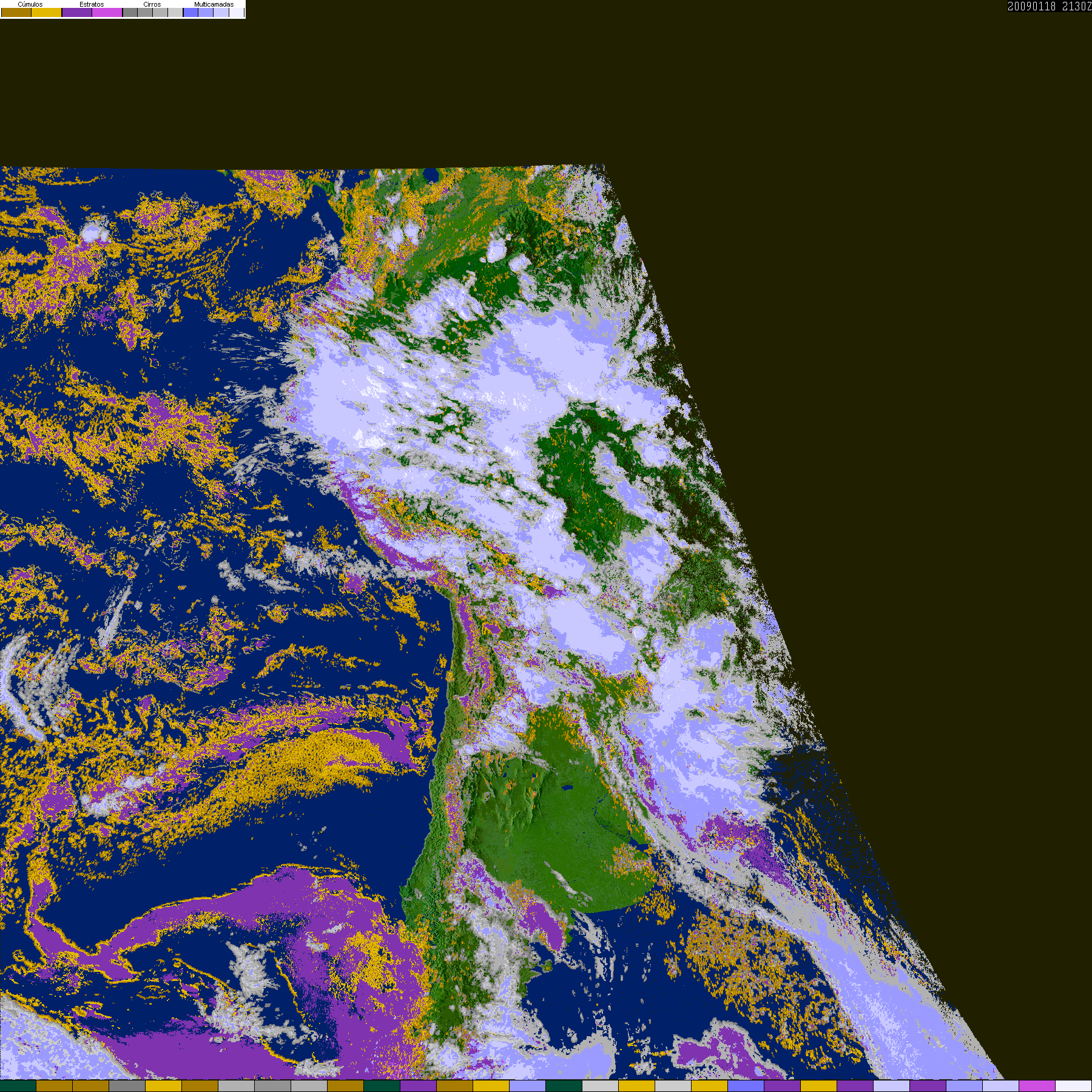Pick the darkest blue Multicamadas legend swatch
The image size is (1092, 1092).
click(190, 12)
